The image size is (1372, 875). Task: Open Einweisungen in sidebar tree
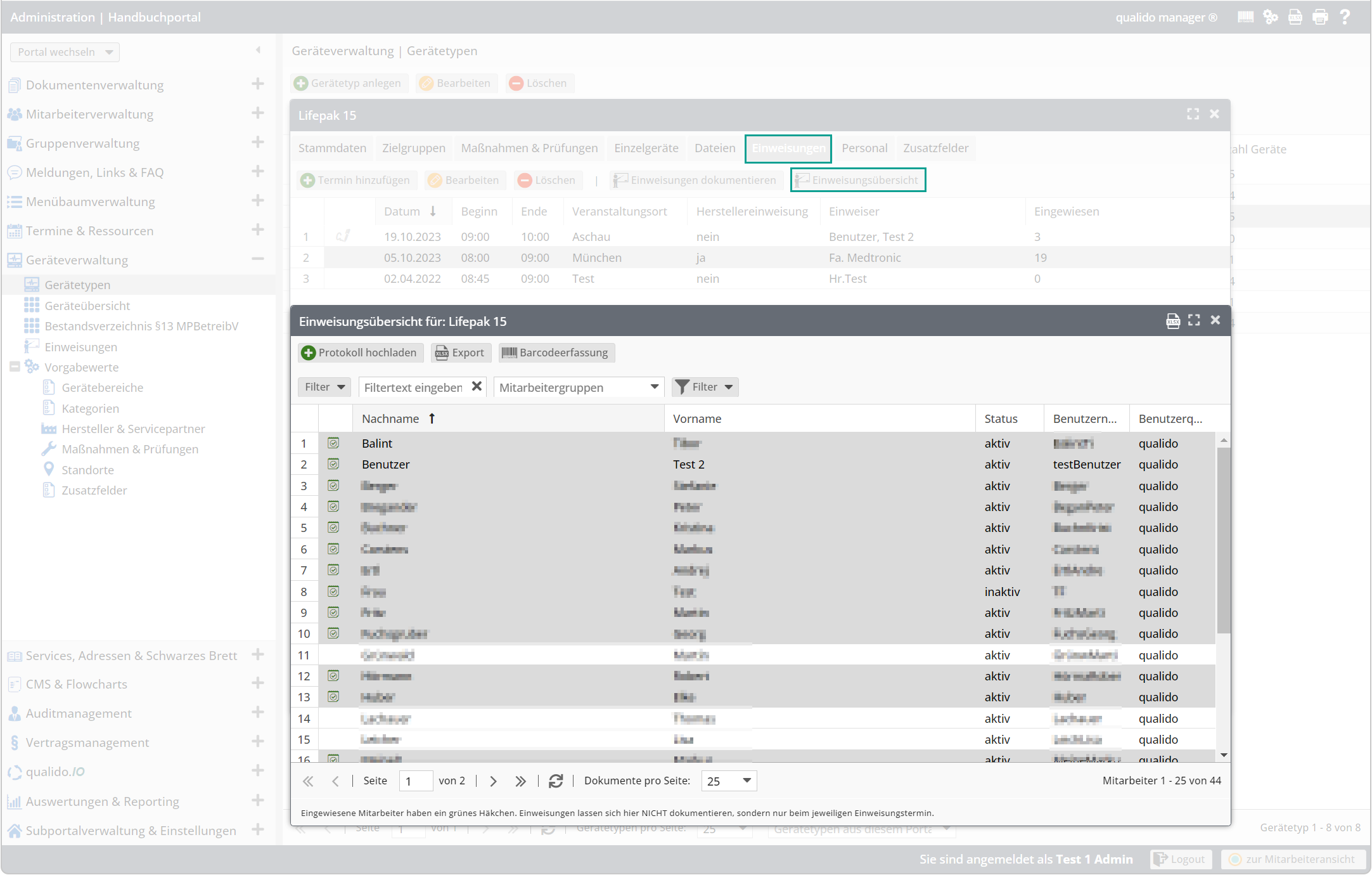tap(80, 347)
